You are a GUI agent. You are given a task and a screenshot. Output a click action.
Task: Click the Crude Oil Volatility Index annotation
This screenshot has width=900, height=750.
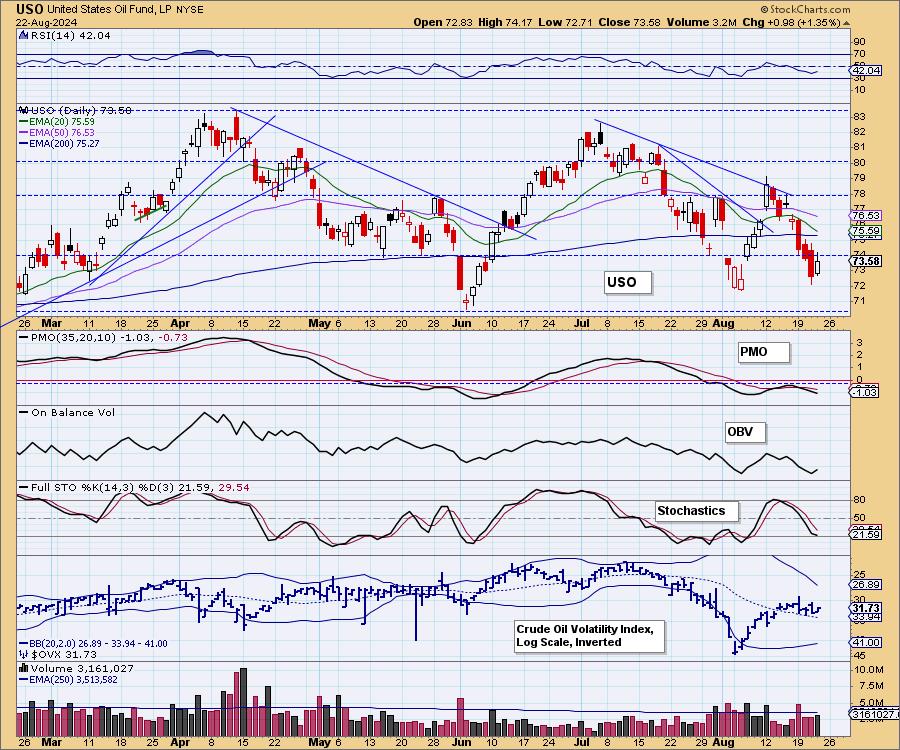pos(589,636)
